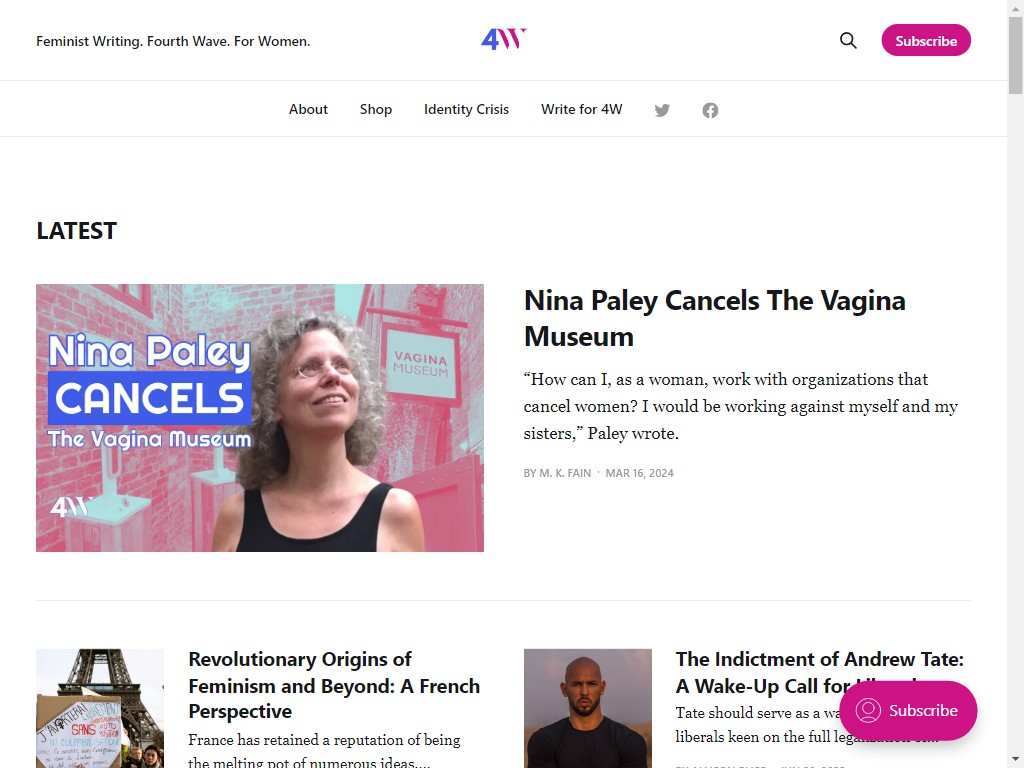View author M. K. Fain's byline

pos(565,473)
